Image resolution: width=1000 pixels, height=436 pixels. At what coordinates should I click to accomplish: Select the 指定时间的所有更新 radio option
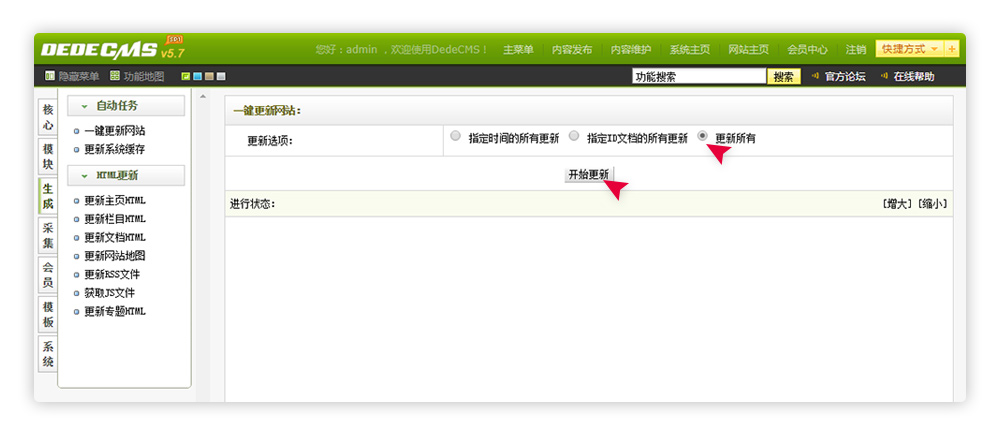click(x=456, y=136)
